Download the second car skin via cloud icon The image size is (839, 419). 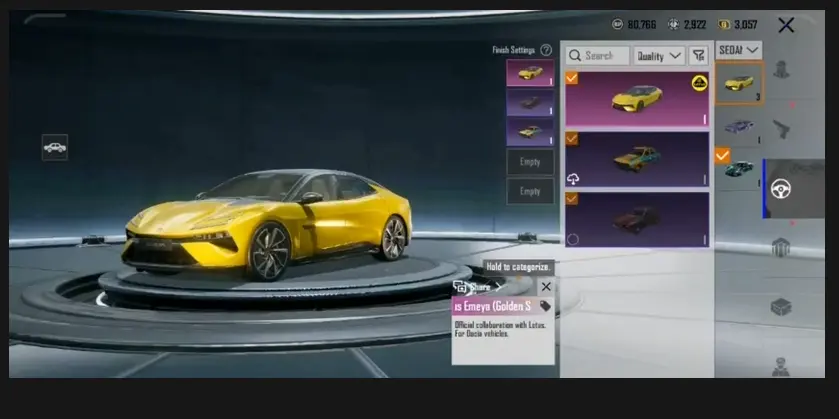coord(574,179)
